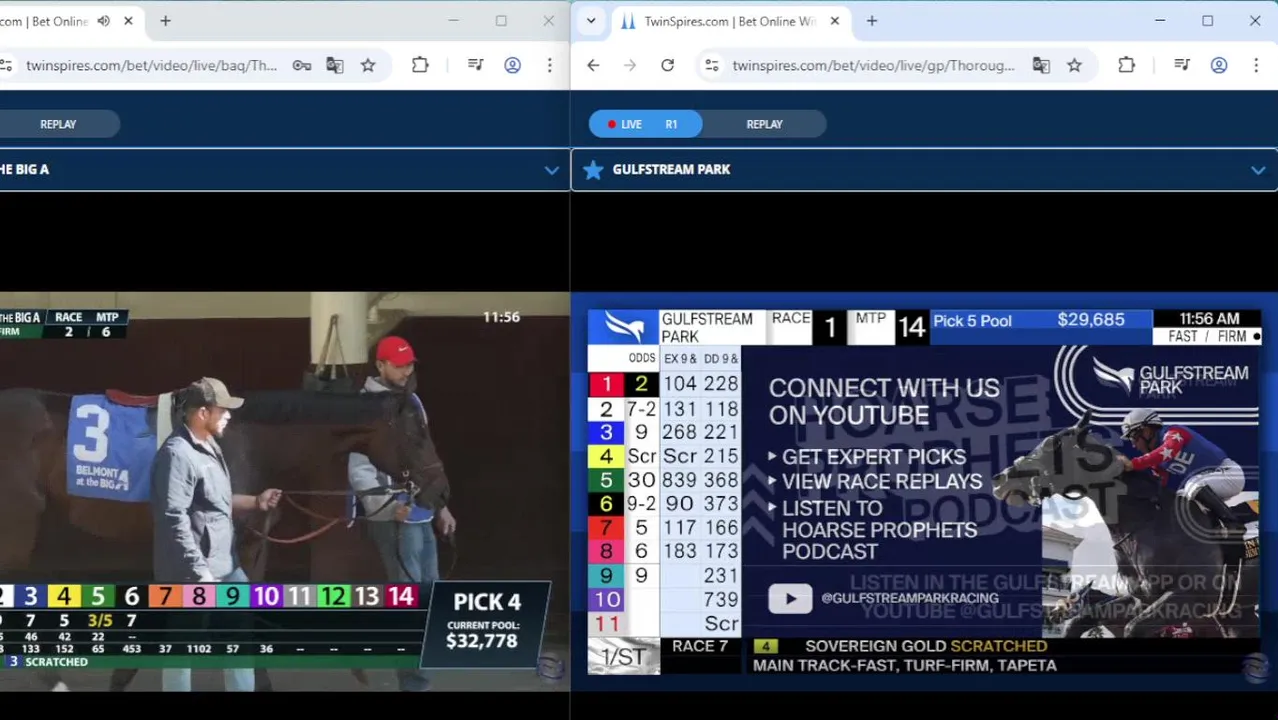This screenshot has width=1278, height=720.
Task: Bookmark page with star in left window
Action: (x=368, y=65)
